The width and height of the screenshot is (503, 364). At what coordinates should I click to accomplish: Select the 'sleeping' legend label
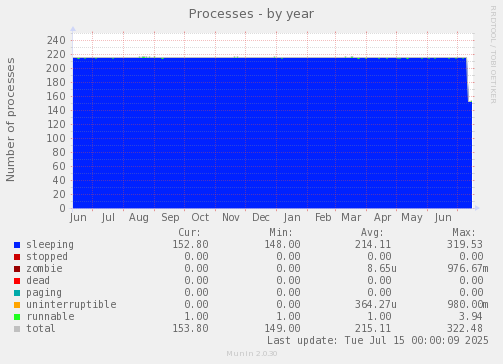coord(50,245)
